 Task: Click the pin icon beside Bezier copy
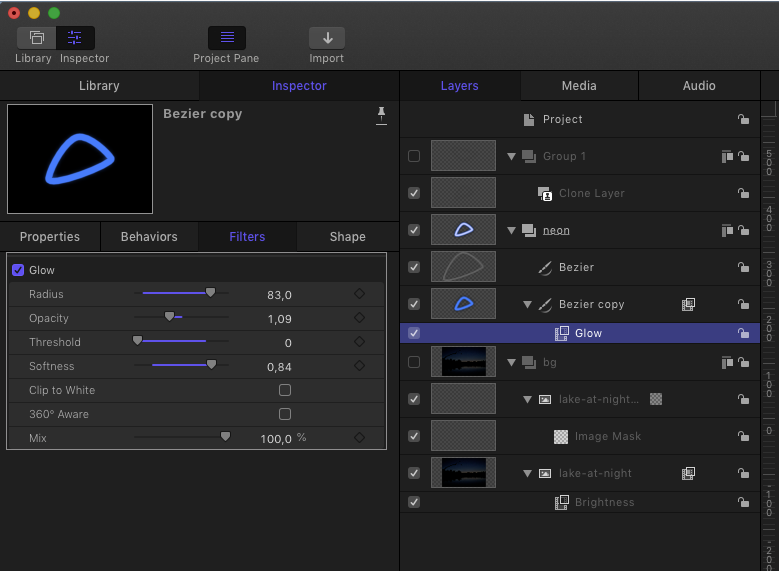[381, 116]
